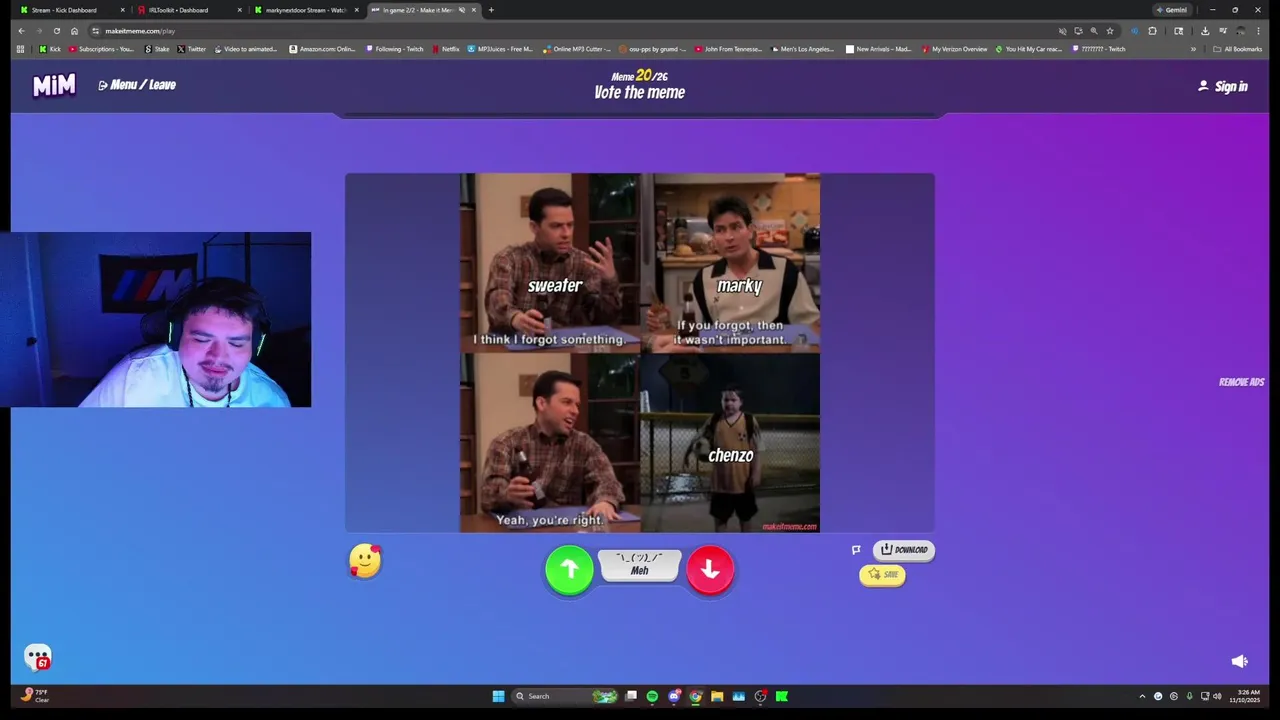The height and width of the screenshot is (720, 1280).
Task: Open the Twitter bookmark
Action: pos(192,49)
